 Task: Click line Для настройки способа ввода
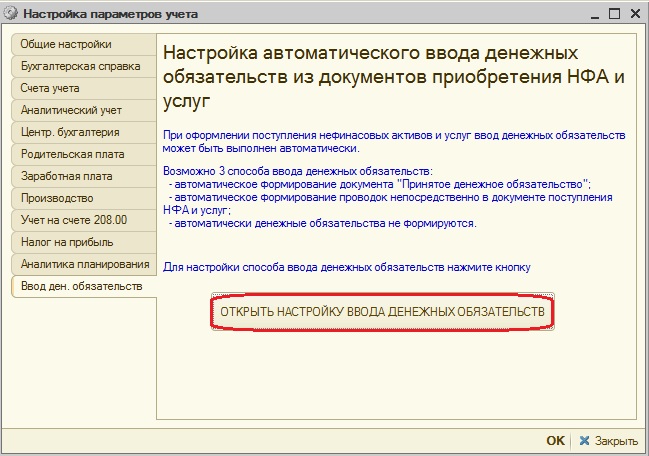point(347,267)
